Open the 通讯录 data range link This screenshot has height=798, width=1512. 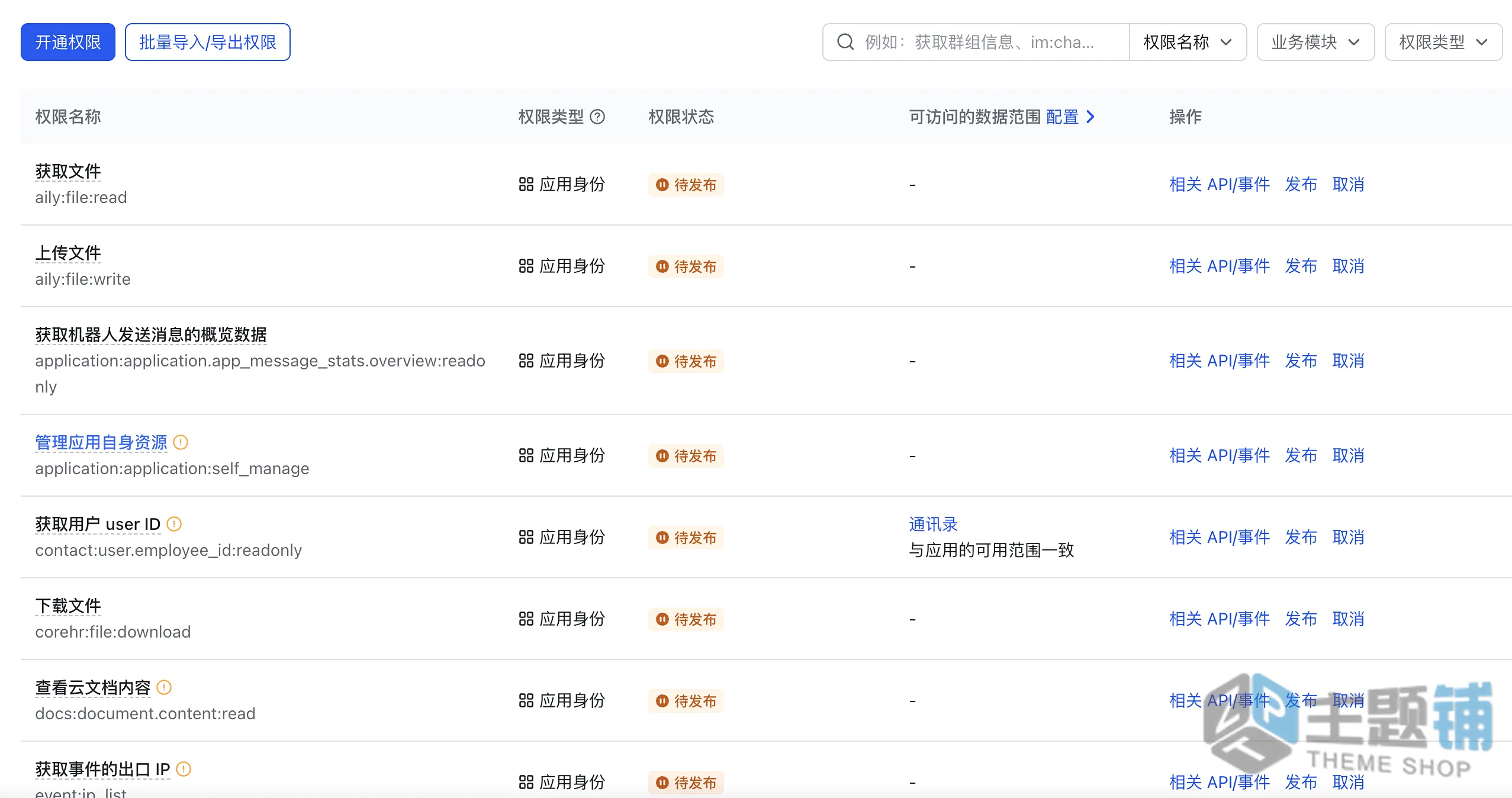tap(933, 524)
